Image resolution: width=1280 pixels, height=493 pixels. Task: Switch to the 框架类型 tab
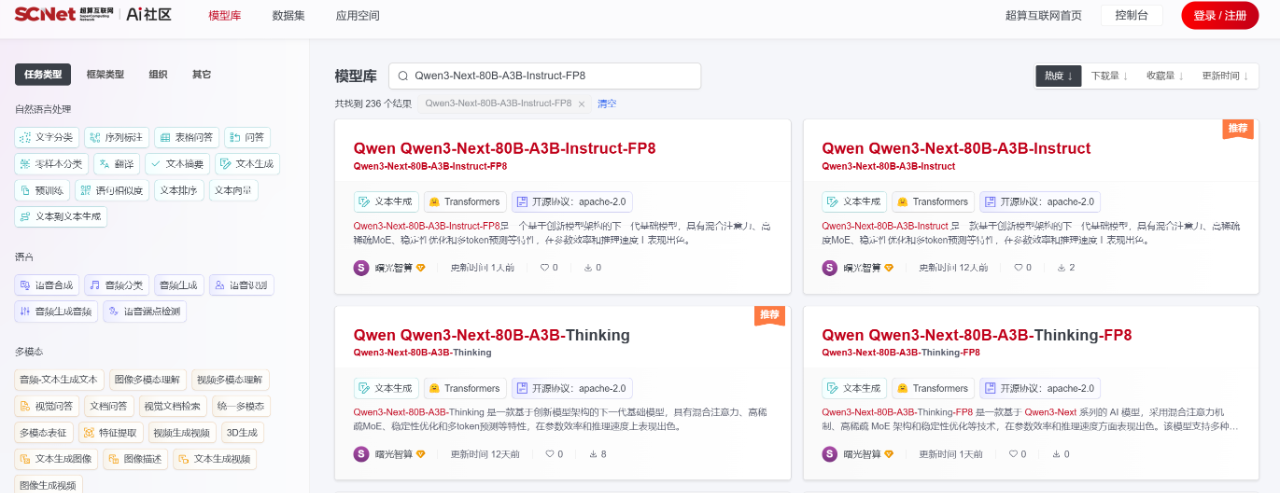tap(105, 74)
